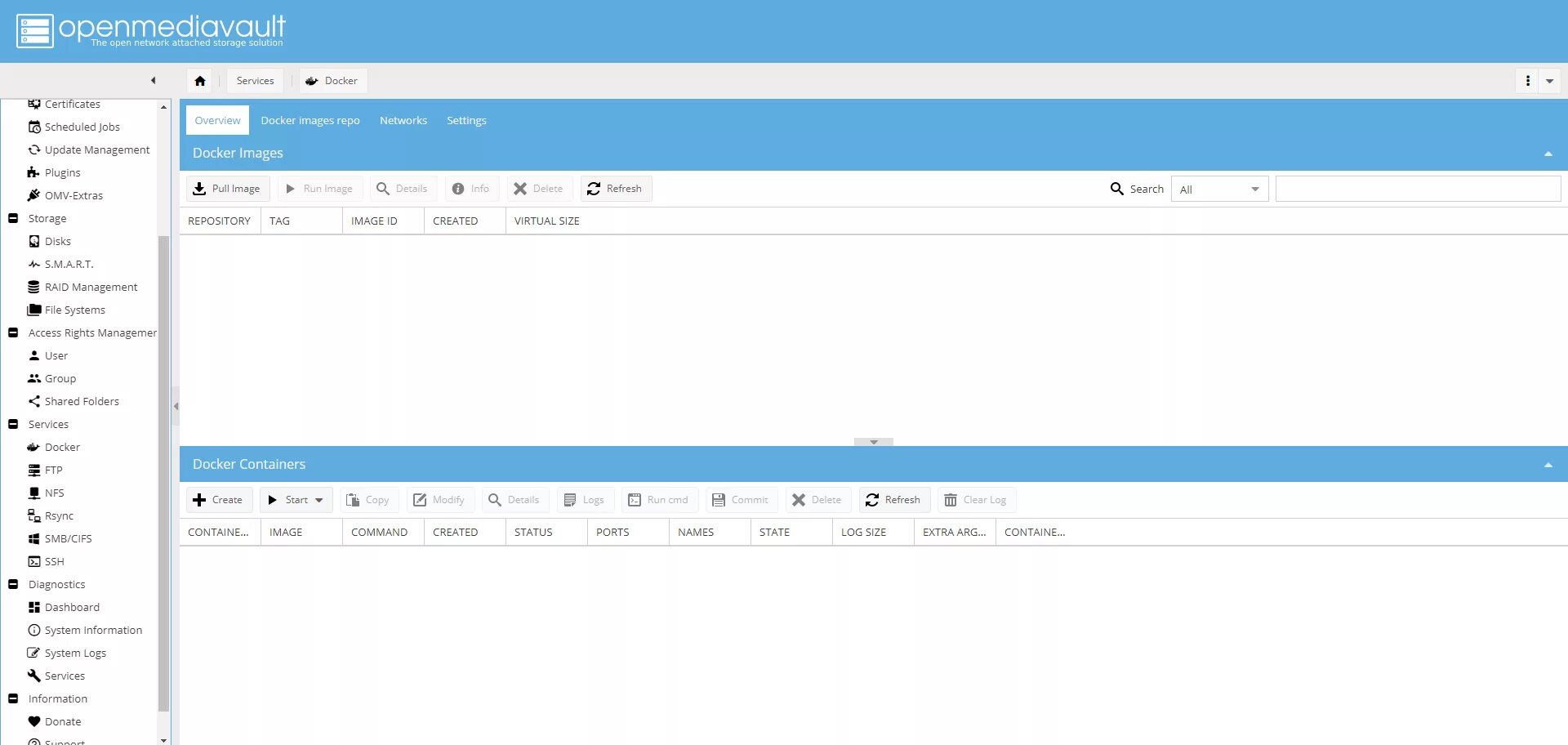Open System Logs in the sidebar
The image size is (1568, 745).
tap(75, 653)
